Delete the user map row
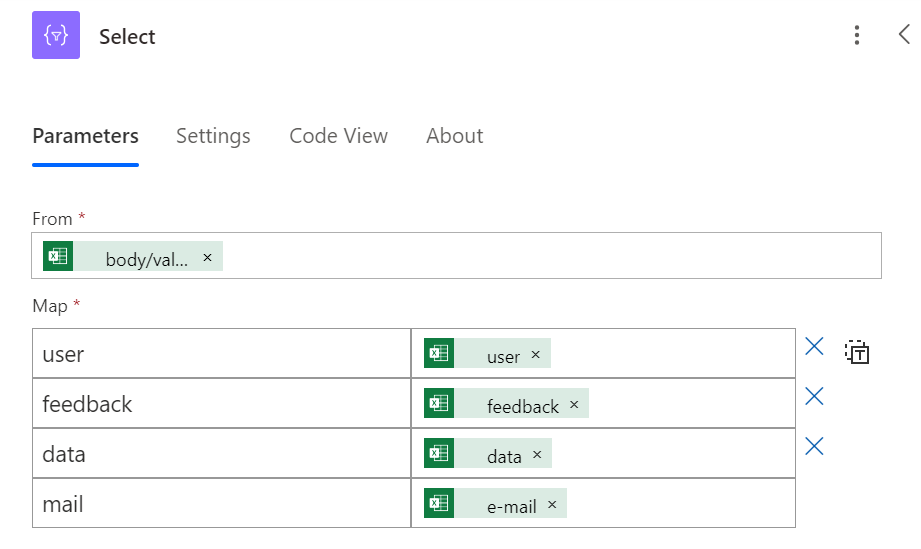This screenshot has height=549, width=921. [814, 347]
